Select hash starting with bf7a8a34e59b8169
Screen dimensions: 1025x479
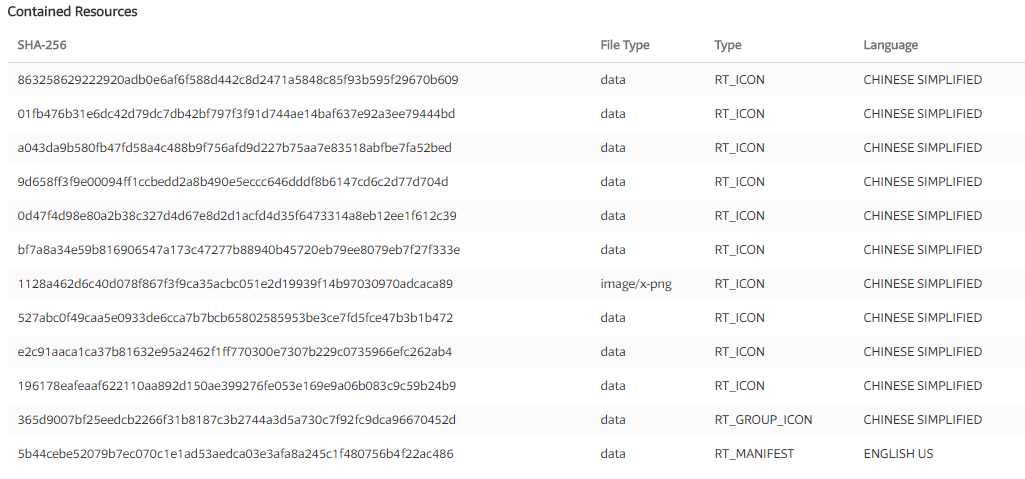[x=239, y=250]
